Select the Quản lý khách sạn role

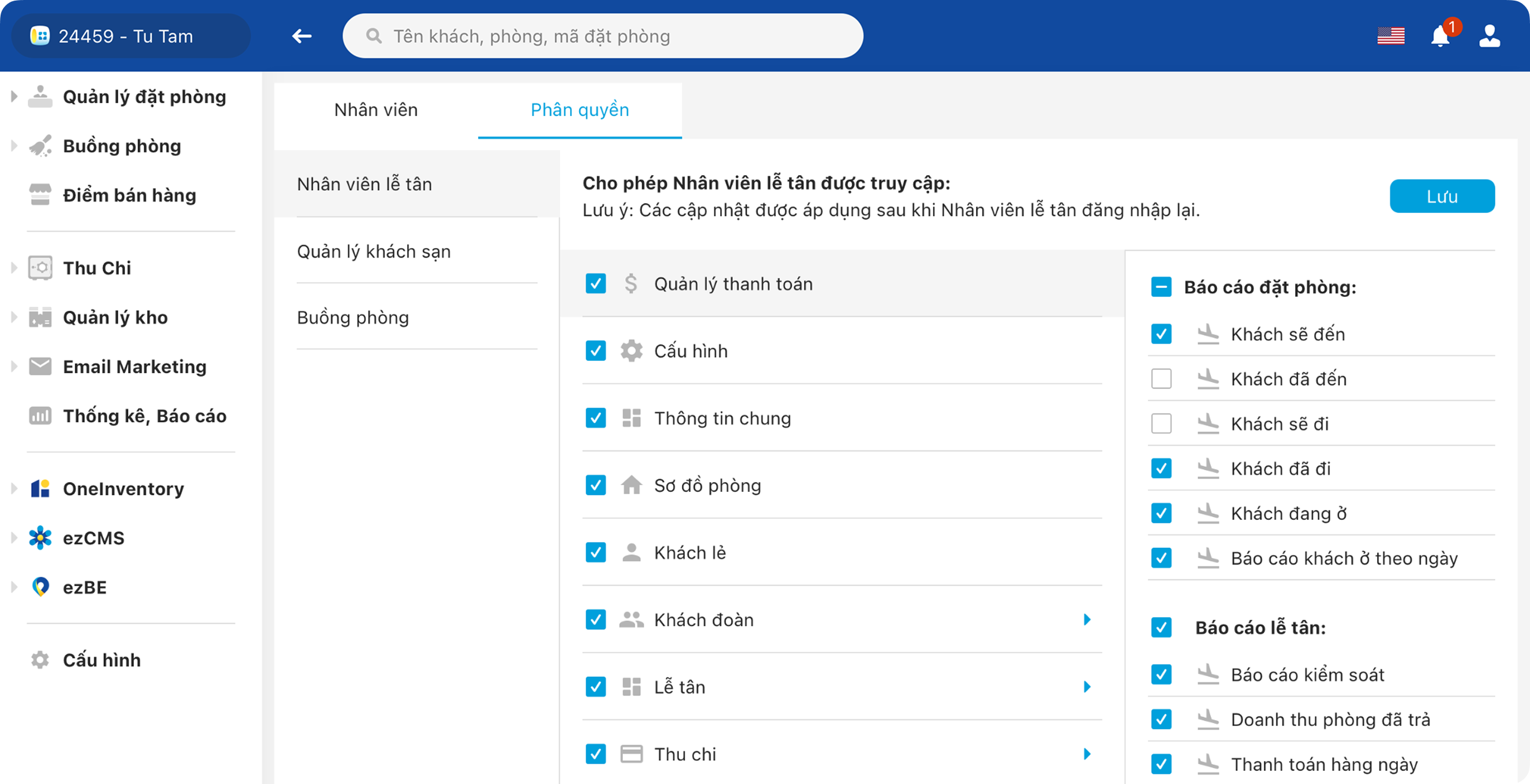click(x=374, y=252)
